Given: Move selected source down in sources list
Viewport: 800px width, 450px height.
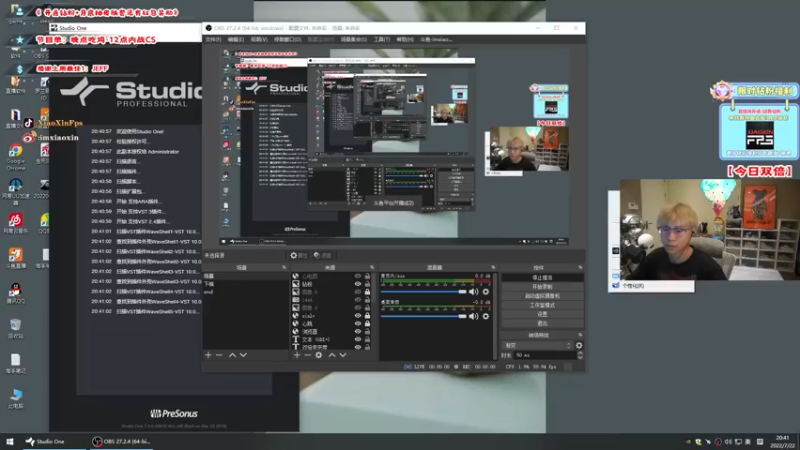Looking at the screenshot, I should coord(343,355).
